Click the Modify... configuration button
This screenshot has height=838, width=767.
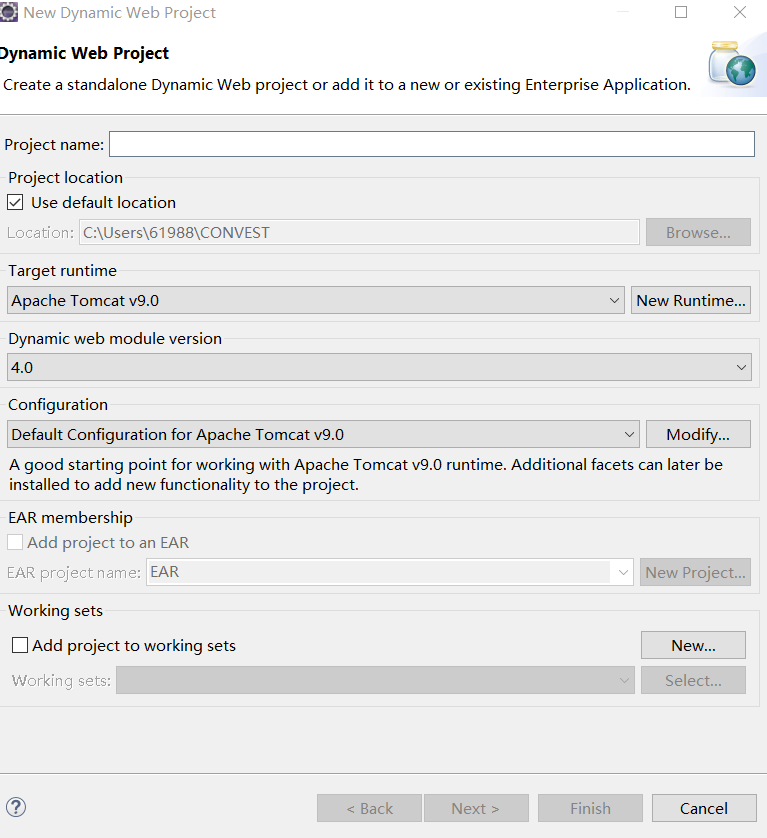[x=698, y=434]
